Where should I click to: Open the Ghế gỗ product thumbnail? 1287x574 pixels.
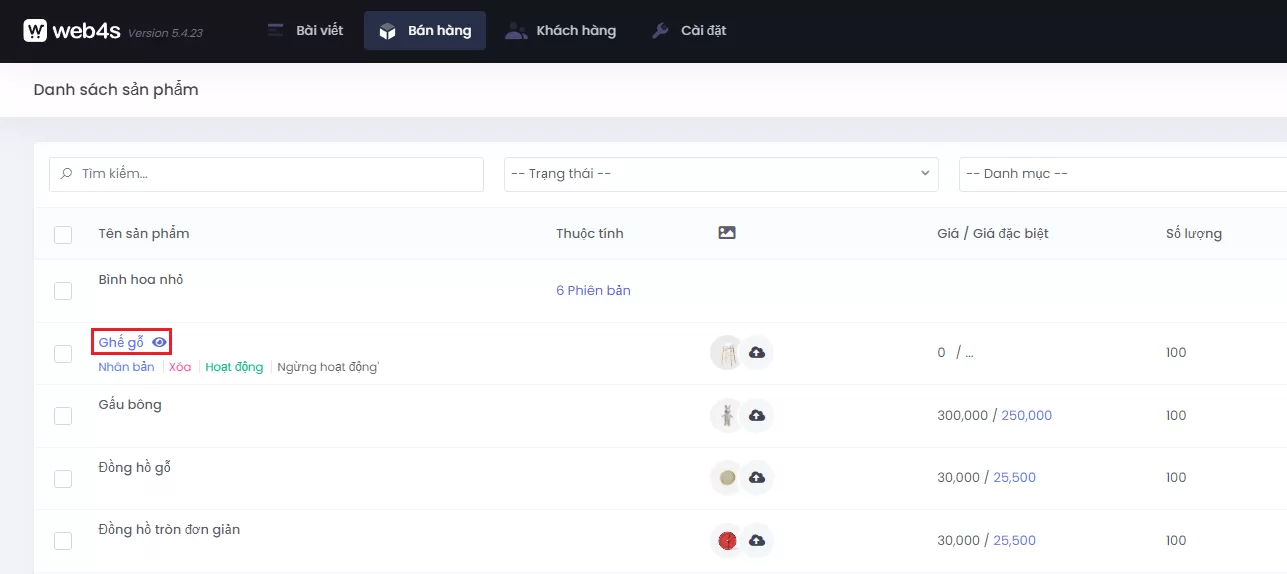pos(727,353)
